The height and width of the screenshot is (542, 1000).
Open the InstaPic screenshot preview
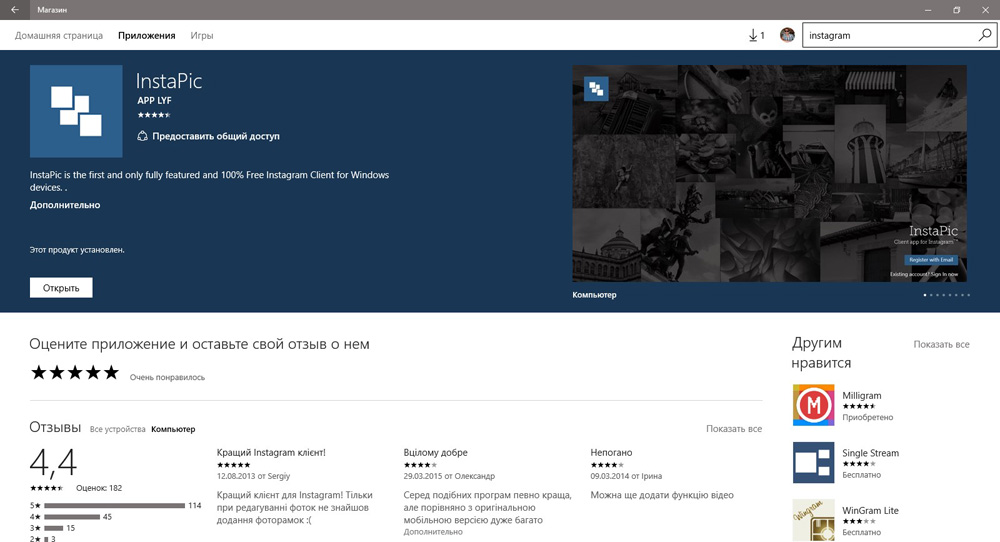[x=769, y=173]
